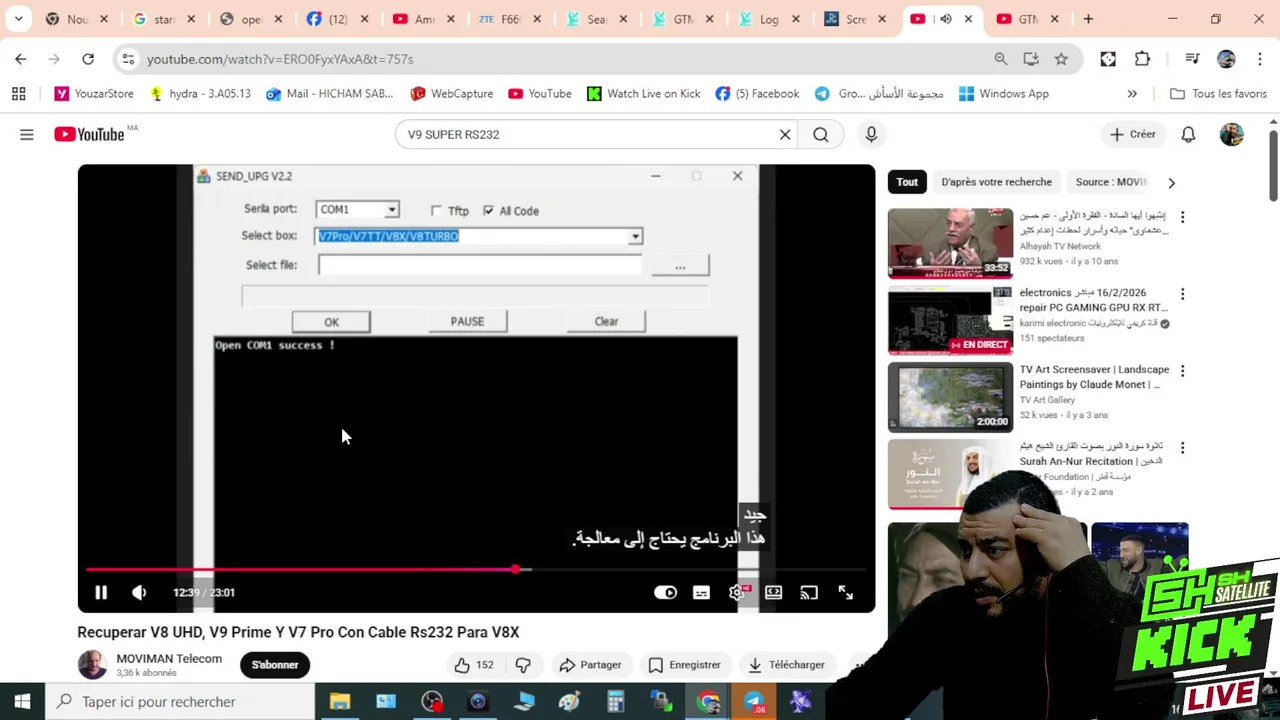Reload the page

[x=88, y=59]
